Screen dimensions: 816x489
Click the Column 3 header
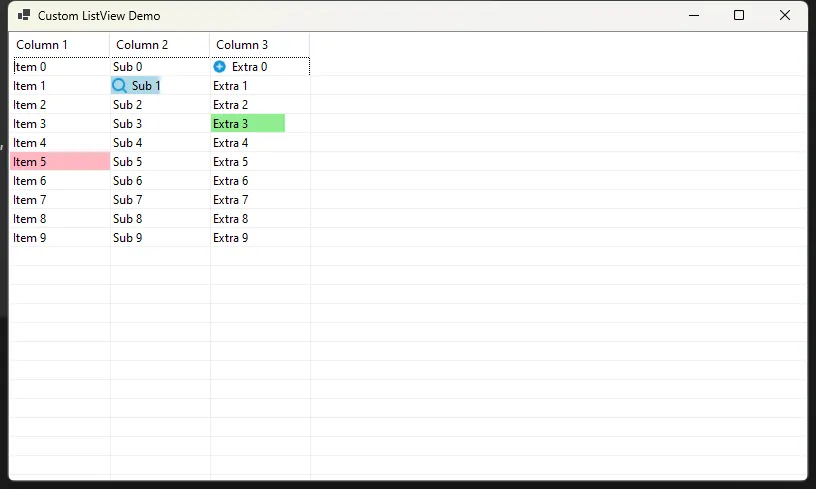pyautogui.click(x=259, y=45)
